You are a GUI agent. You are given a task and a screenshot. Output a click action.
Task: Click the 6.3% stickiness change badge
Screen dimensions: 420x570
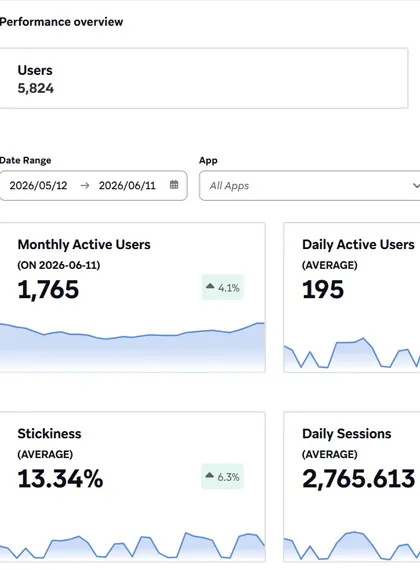coord(223,477)
